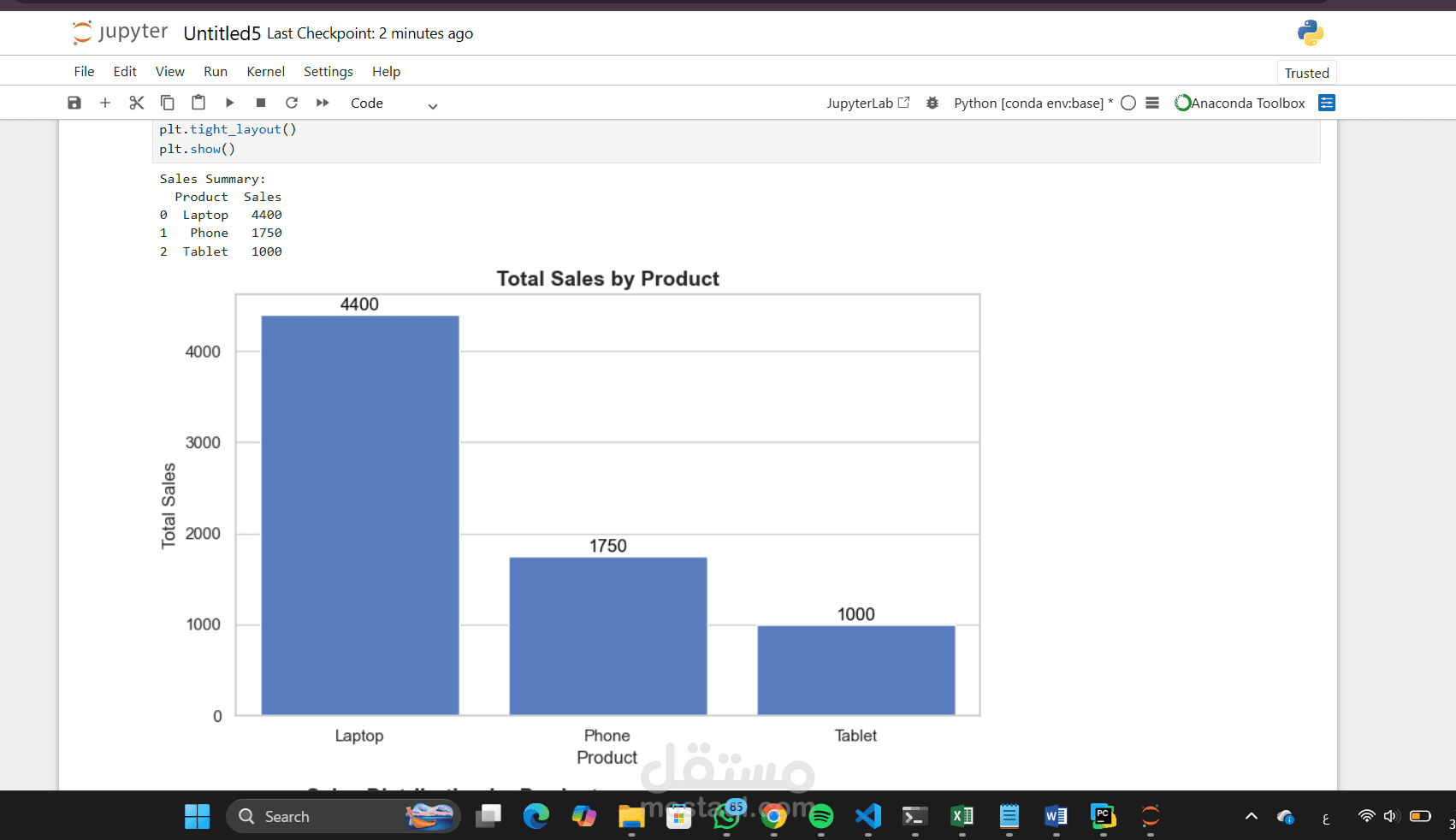Cut the selected cell
Screen dimensions: 1456x840
136,102
